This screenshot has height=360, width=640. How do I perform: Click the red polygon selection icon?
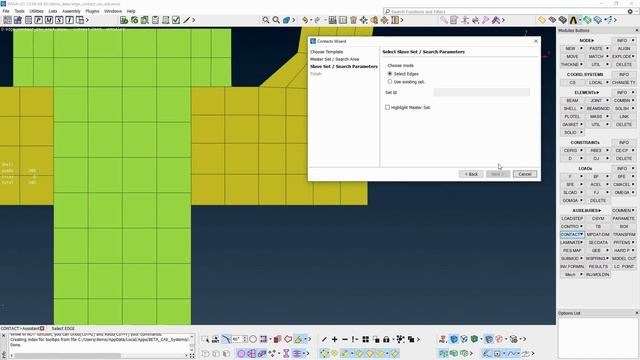pyautogui.click(x=288, y=339)
